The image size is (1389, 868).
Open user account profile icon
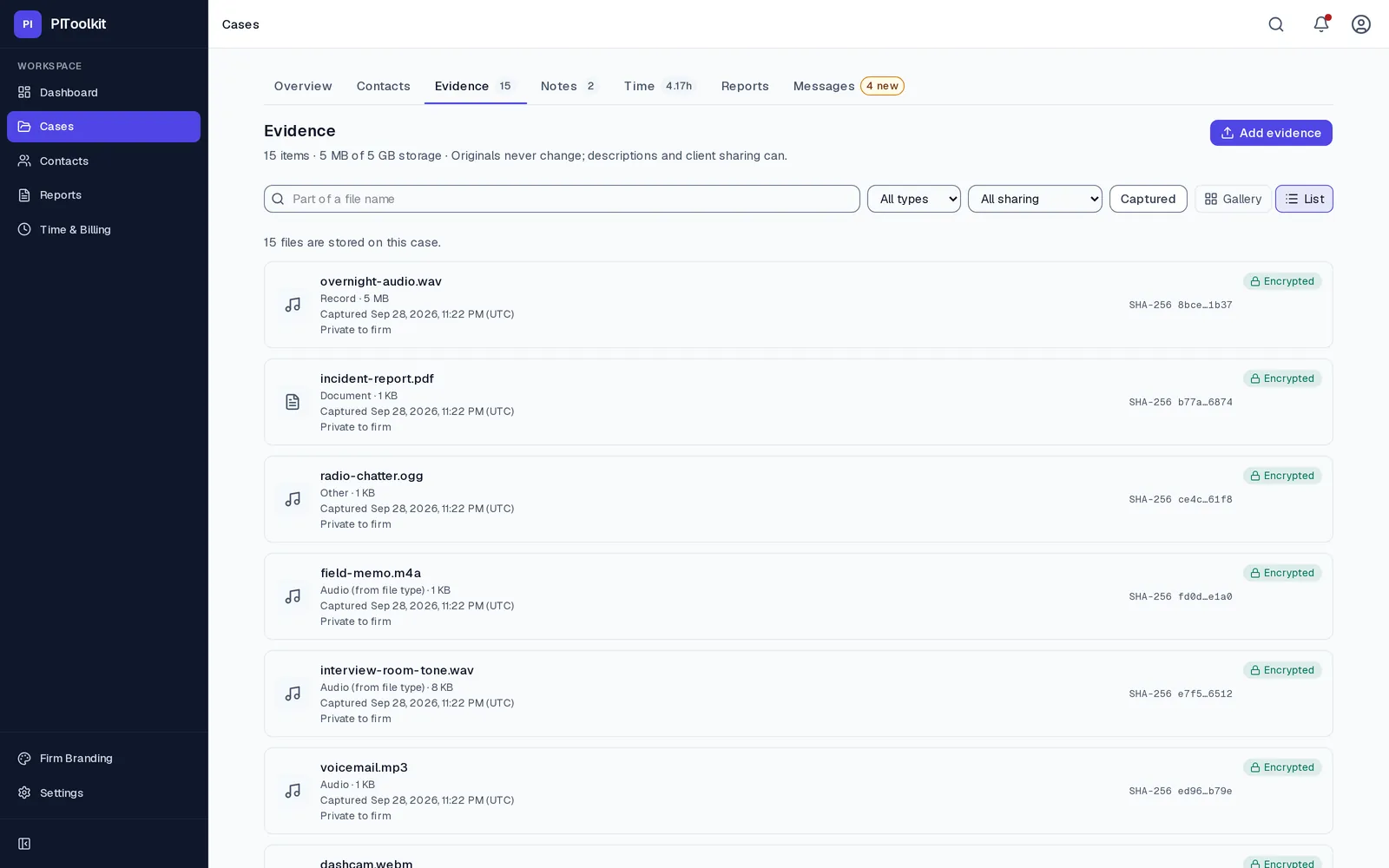[x=1361, y=24]
